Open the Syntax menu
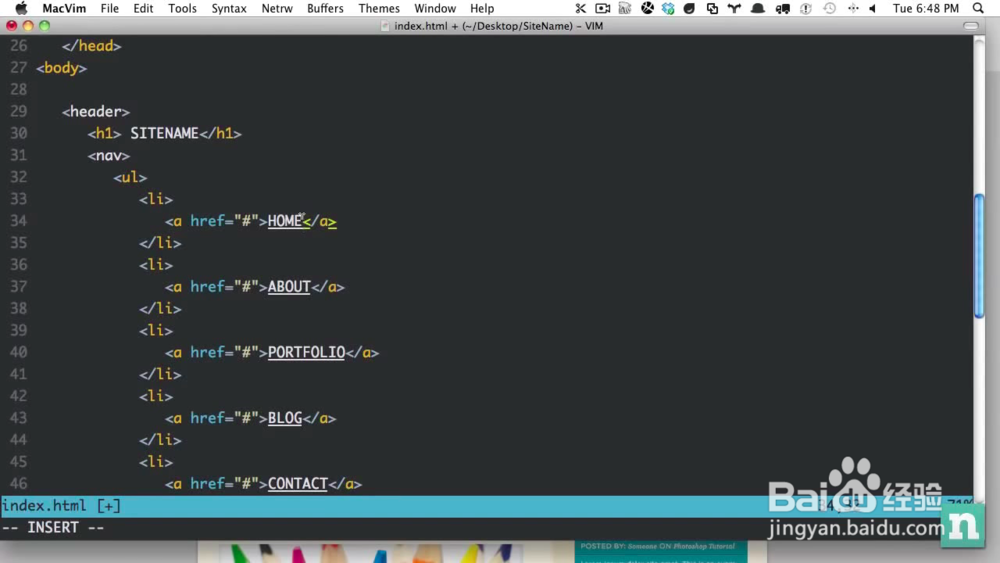Image resolution: width=1000 pixels, height=563 pixels. click(x=229, y=8)
